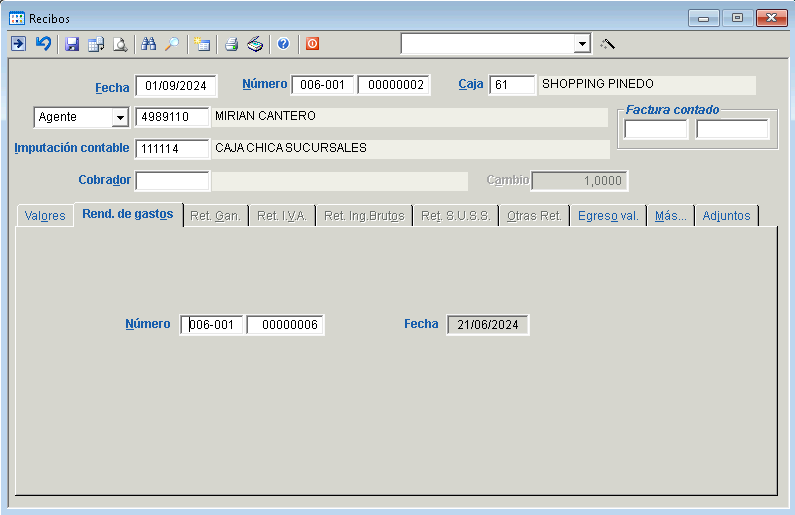
Task: Click the Caja field containing 61
Action: tap(512, 86)
